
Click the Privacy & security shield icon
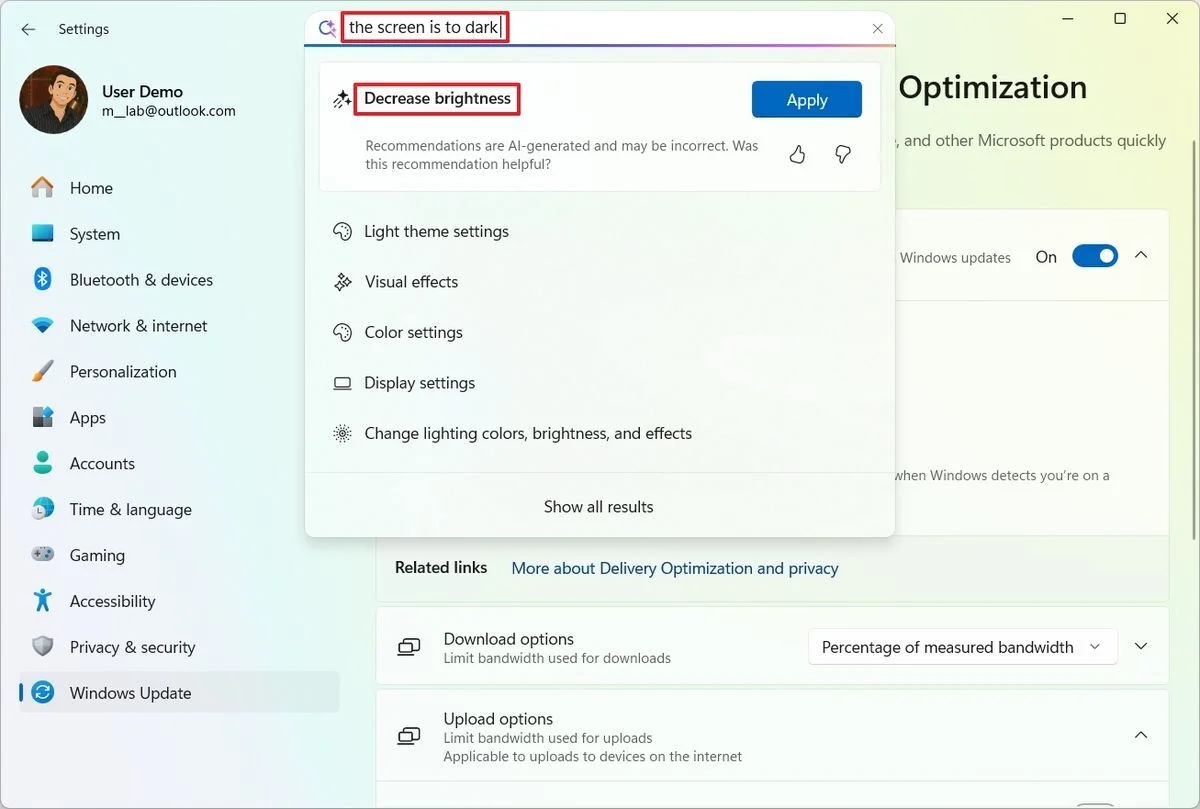42,647
